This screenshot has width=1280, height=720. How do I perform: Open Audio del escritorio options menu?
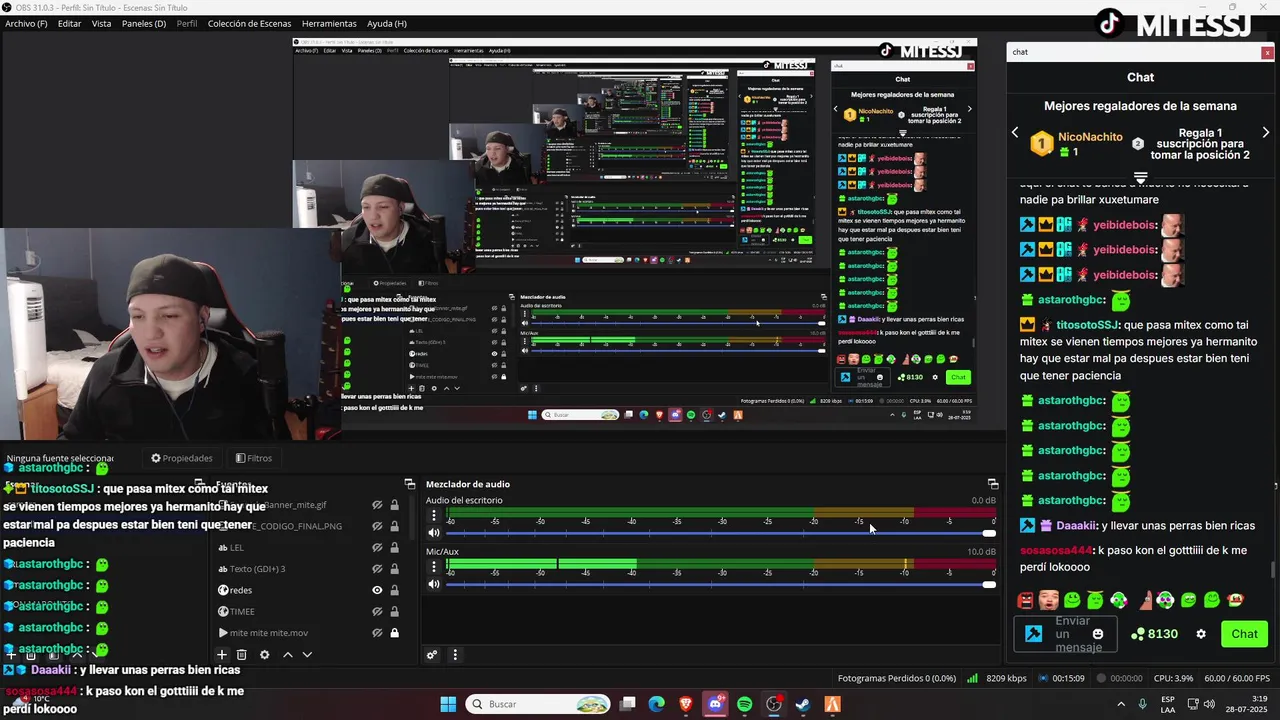point(433,516)
